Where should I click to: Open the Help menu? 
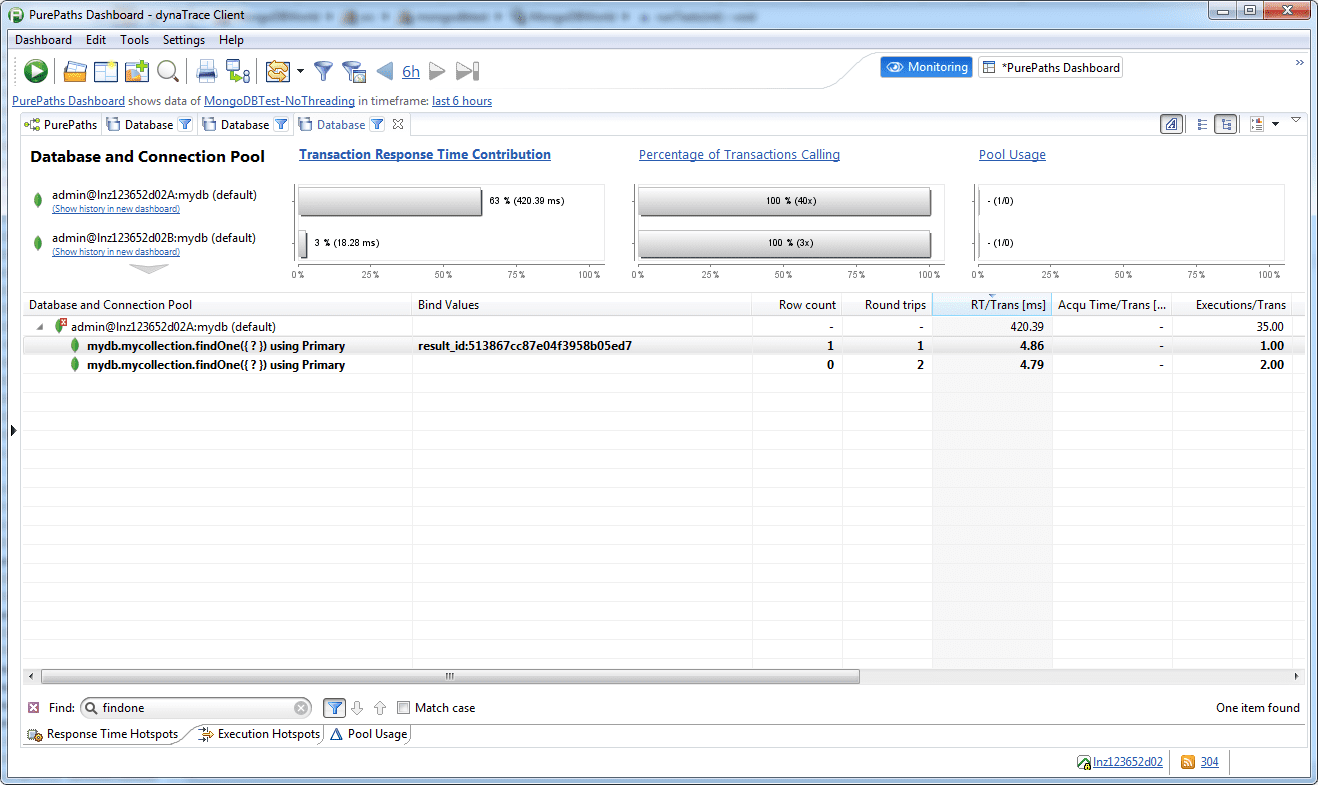231,40
